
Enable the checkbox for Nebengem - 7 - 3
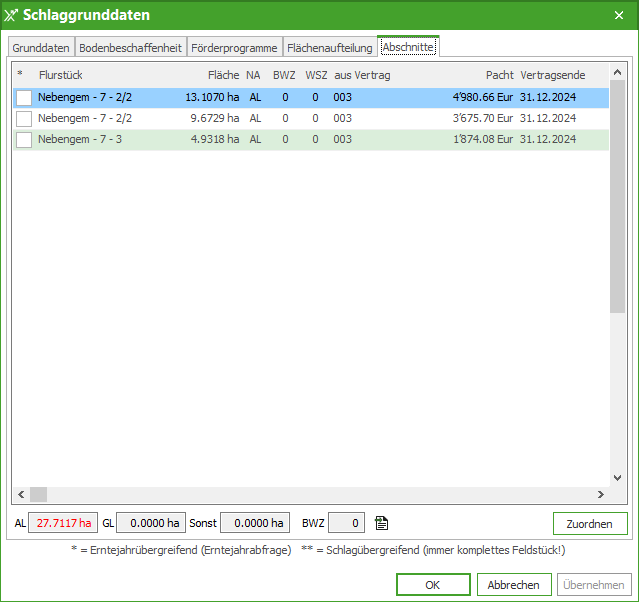pyautogui.click(x=24, y=140)
